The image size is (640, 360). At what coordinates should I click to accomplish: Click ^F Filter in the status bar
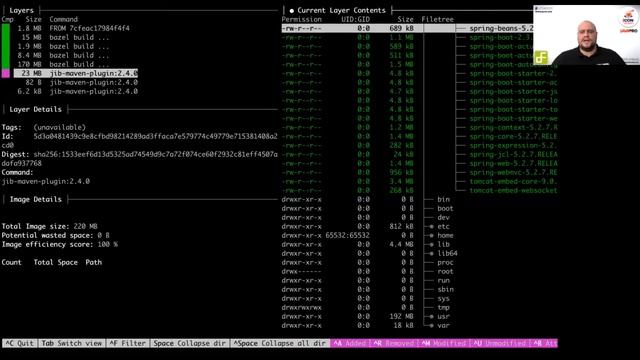[127, 343]
